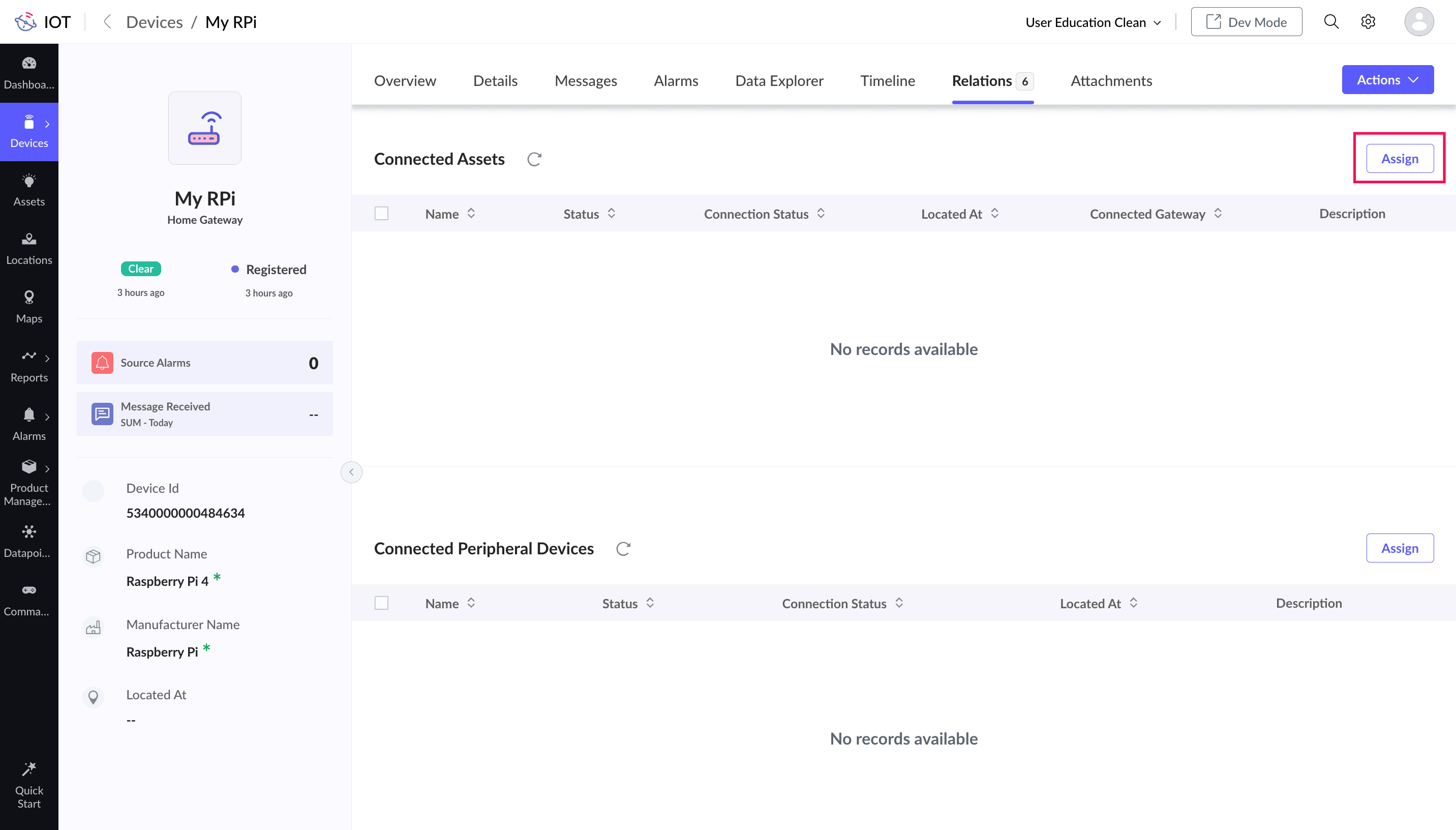Open the Timeline tab
The width and height of the screenshot is (1456, 830).
887,81
